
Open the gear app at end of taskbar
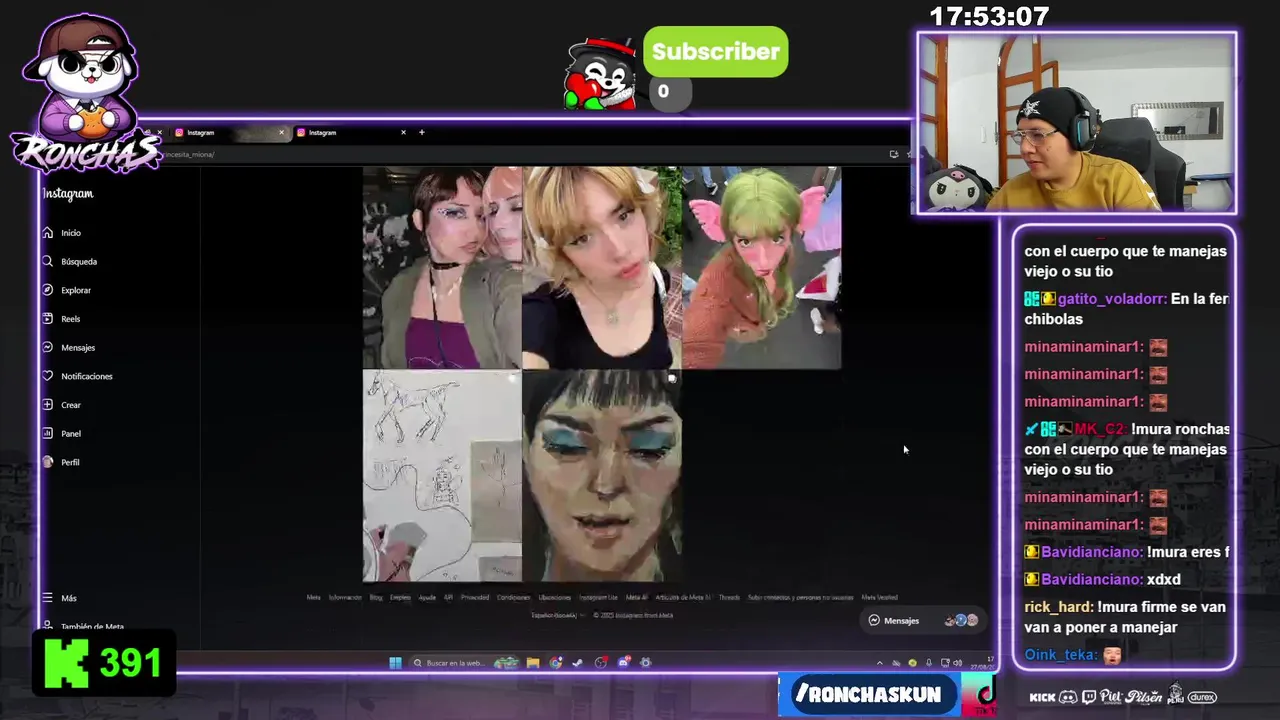(645, 662)
